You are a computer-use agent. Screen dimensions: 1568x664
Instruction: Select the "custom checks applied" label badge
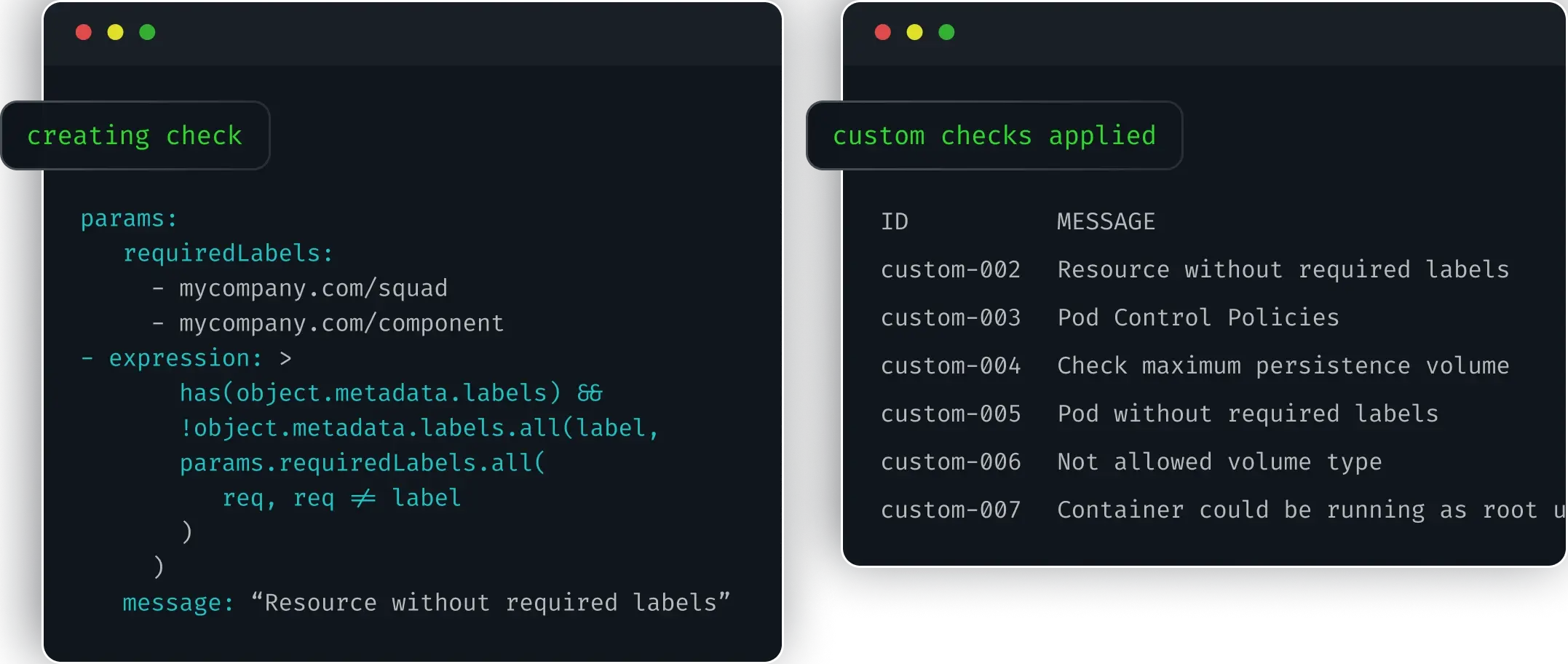994,136
